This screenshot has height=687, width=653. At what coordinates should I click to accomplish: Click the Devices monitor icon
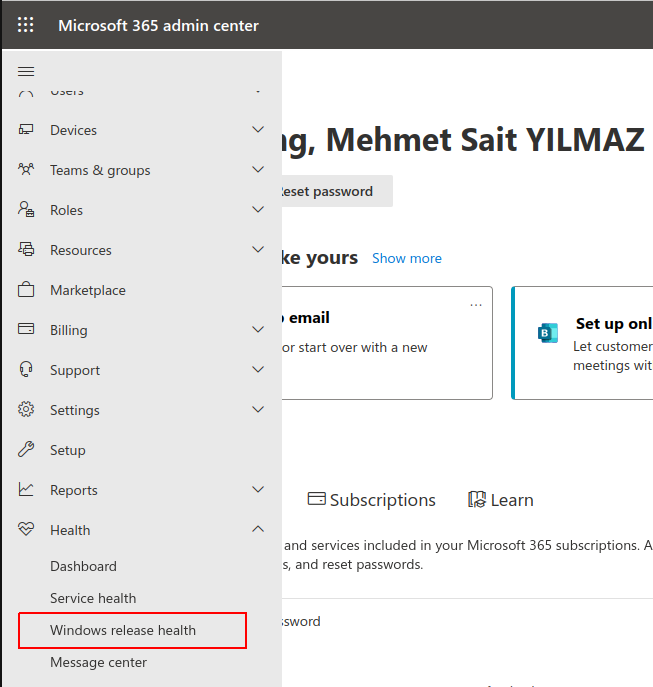click(26, 130)
